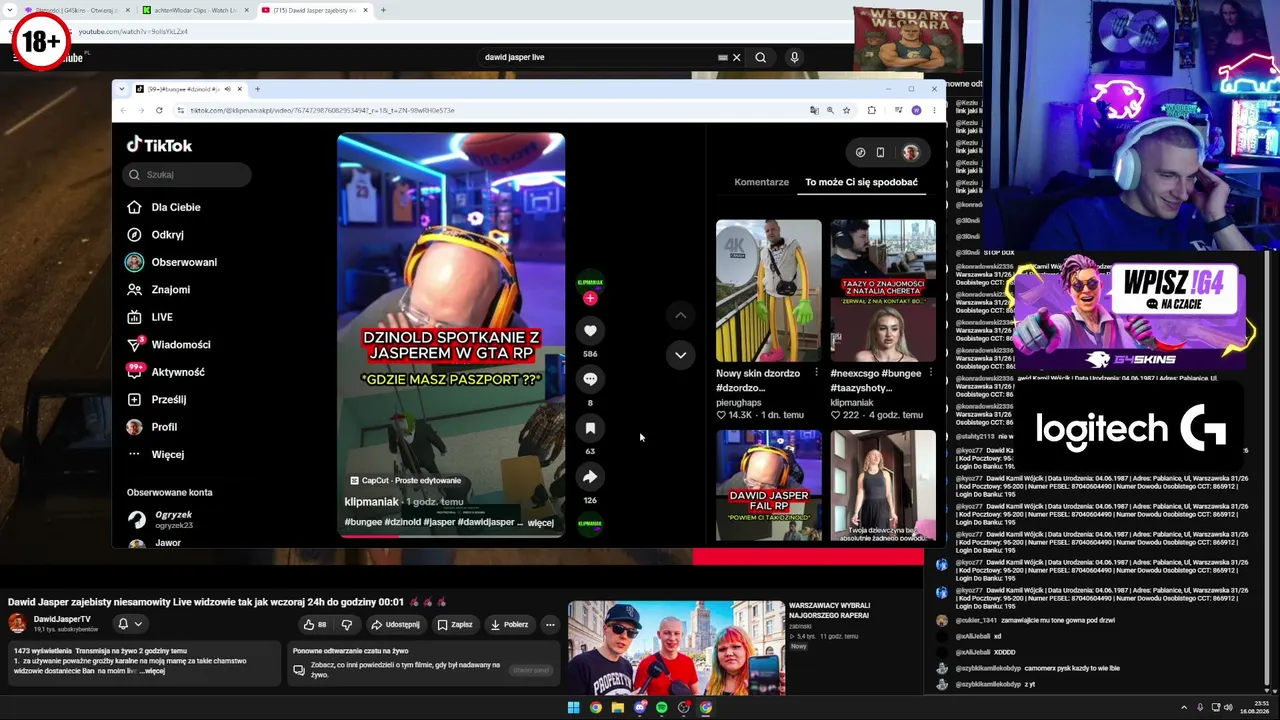Switch to achtenWlodar Clips browser tab

point(195,10)
